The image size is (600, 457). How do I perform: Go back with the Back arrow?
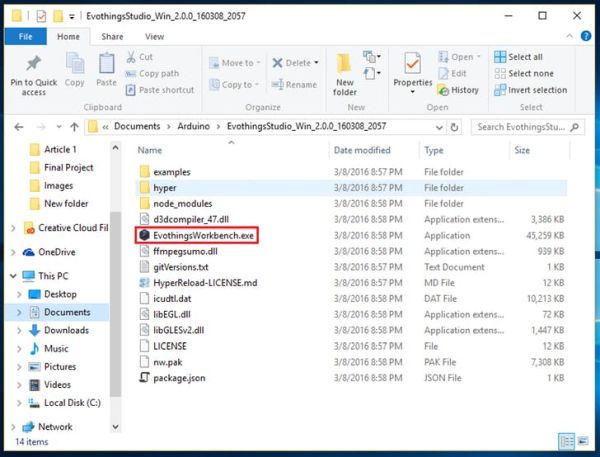pyautogui.click(x=19, y=127)
